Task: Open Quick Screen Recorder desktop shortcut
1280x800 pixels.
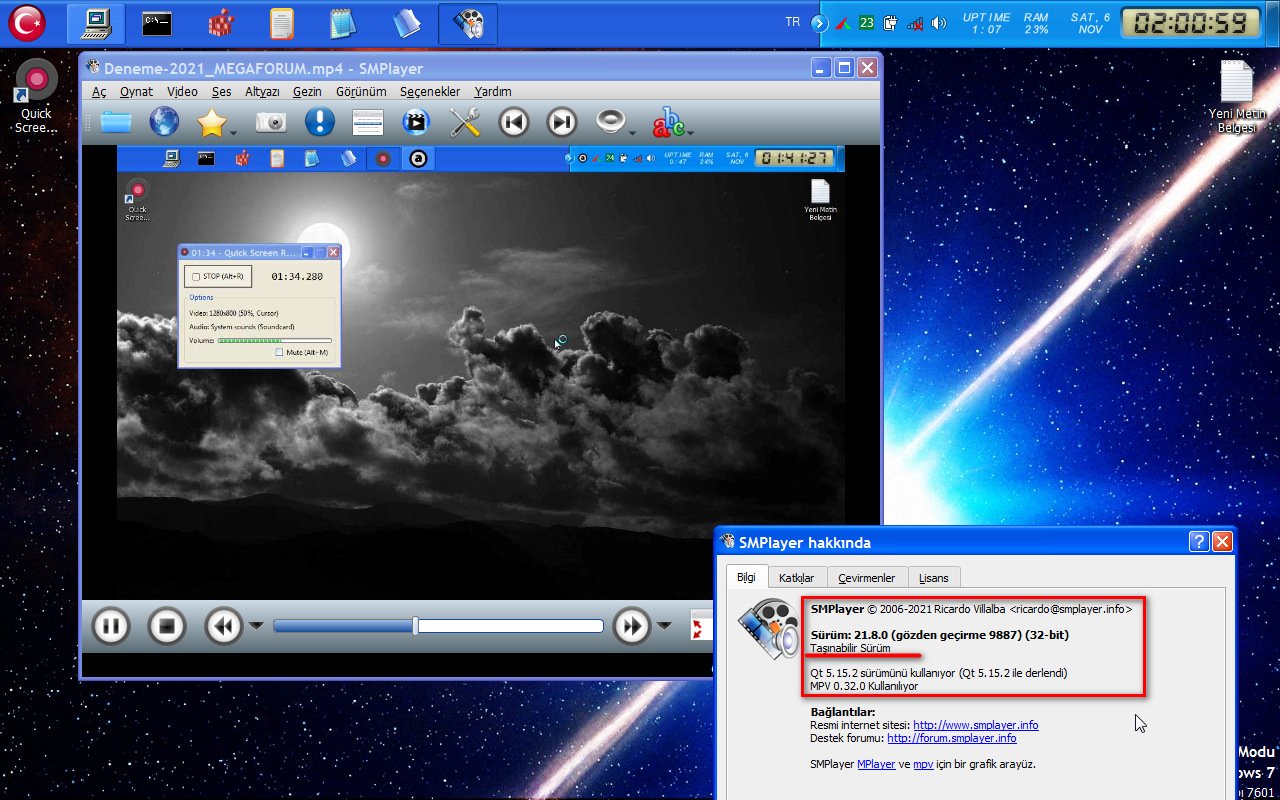Action: [x=36, y=97]
